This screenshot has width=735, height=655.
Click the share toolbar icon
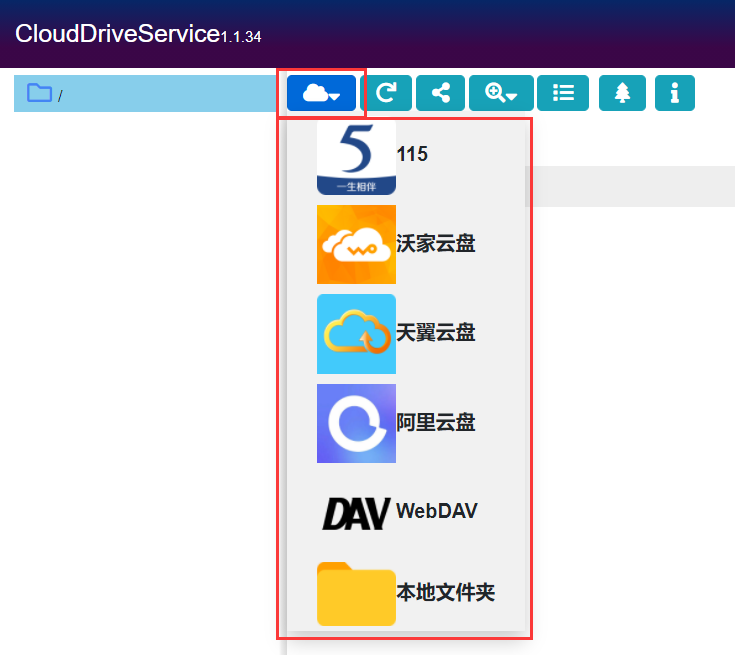pyautogui.click(x=440, y=93)
